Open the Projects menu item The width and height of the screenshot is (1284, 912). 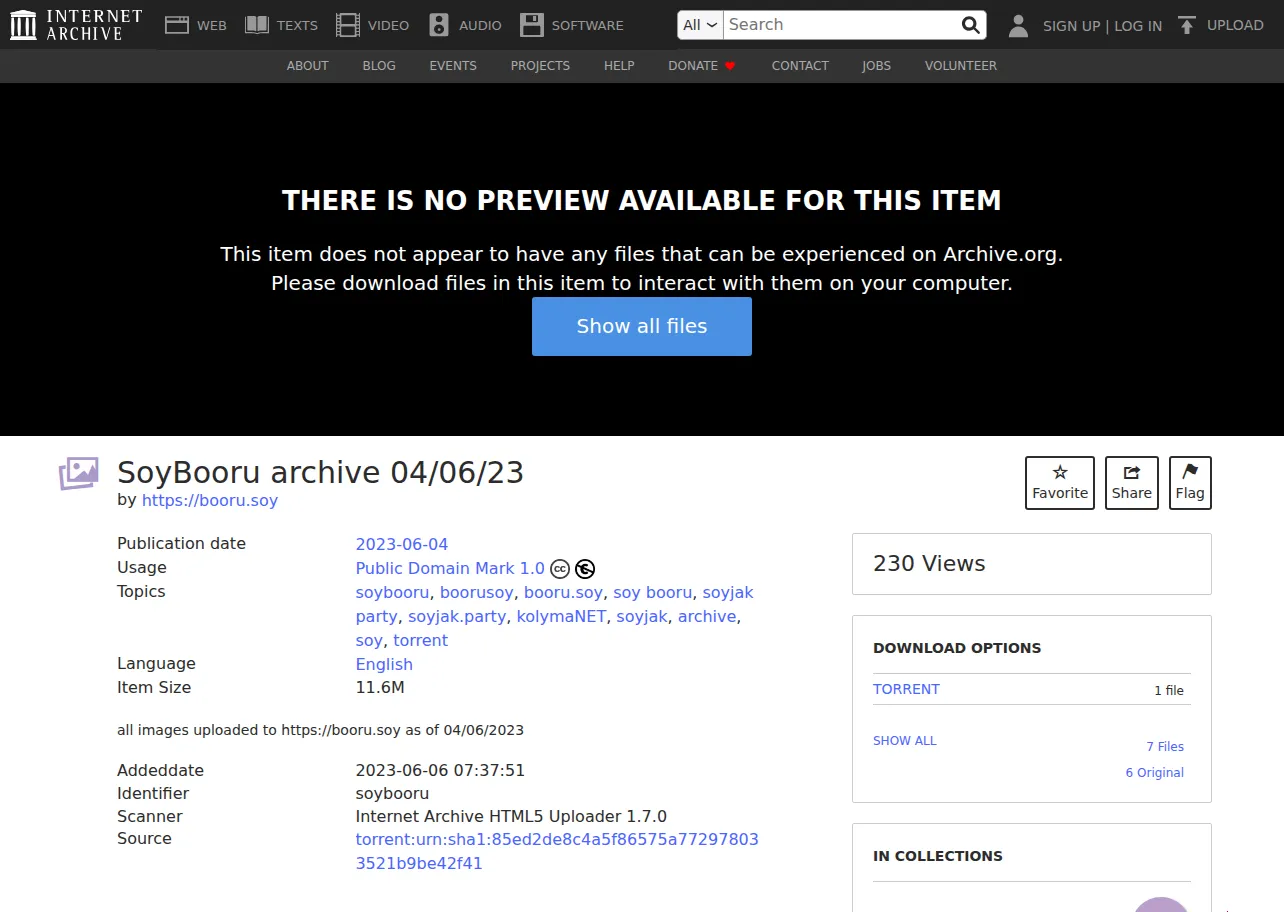(x=540, y=66)
